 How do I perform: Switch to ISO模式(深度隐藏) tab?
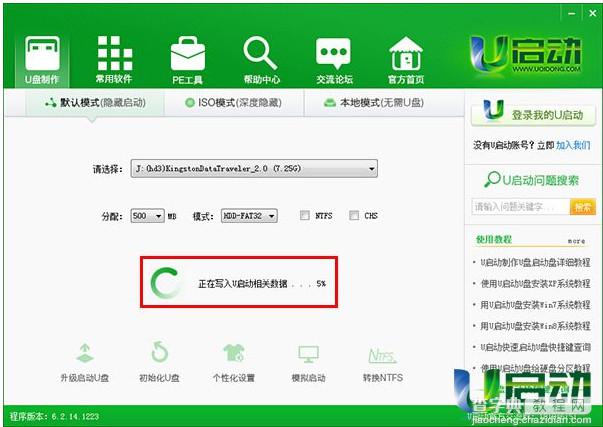coord(234,103)
